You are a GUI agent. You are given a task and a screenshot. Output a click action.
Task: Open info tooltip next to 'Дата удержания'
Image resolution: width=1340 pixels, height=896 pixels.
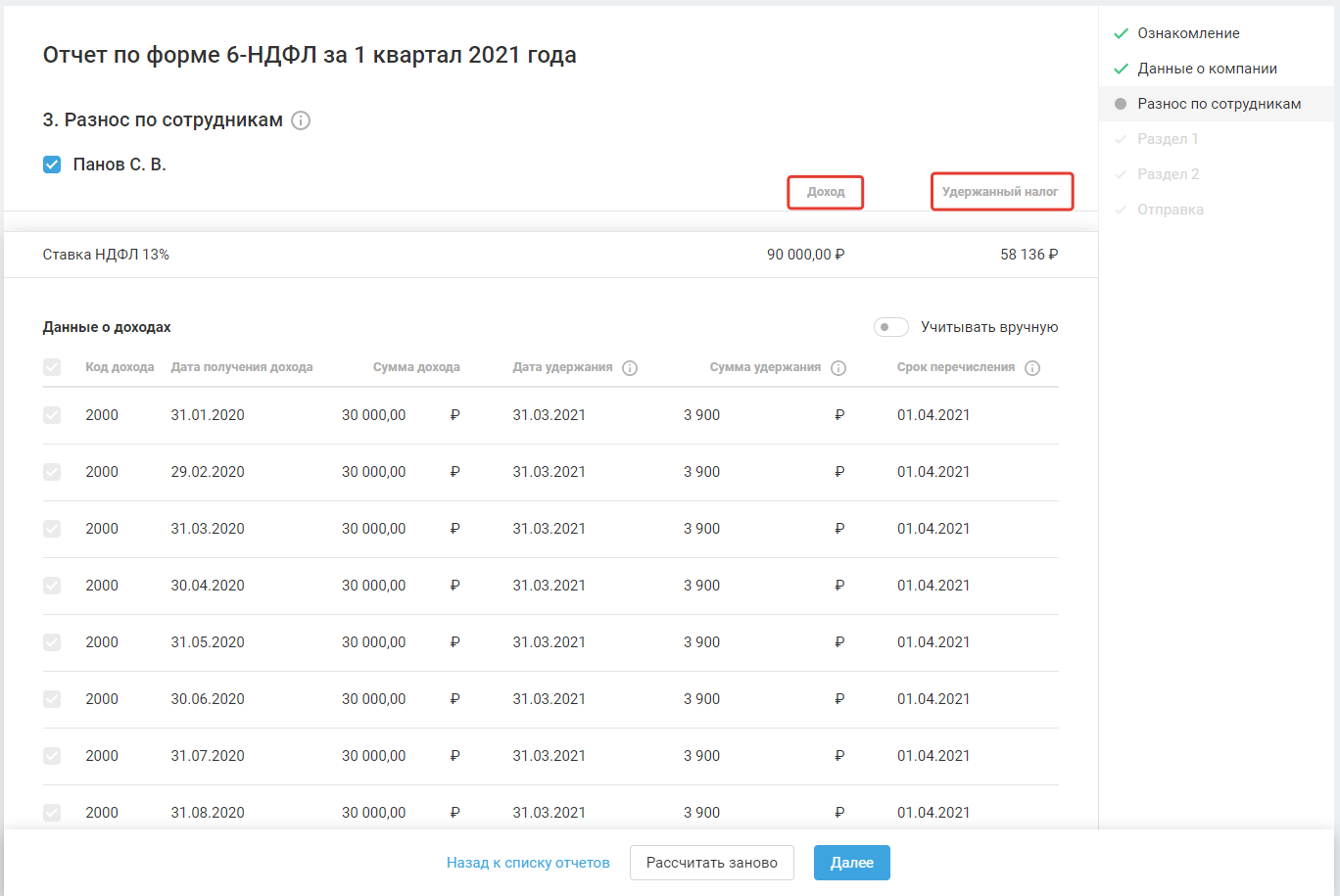630,368
